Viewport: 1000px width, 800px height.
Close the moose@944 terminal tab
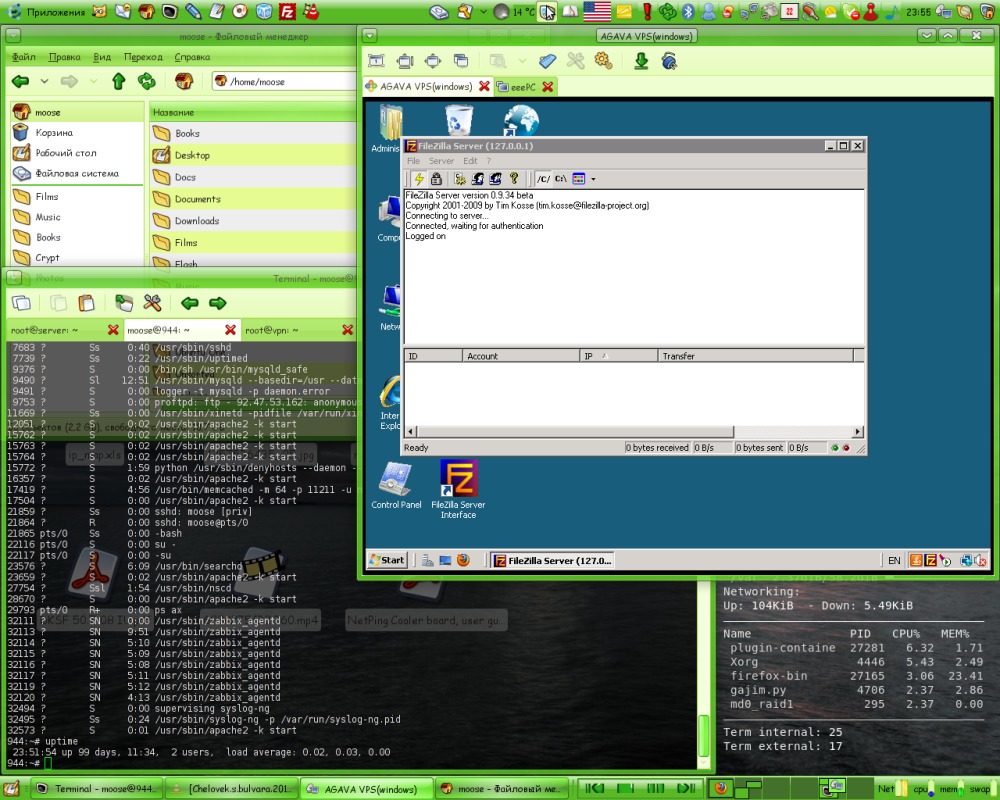coord(230,330)
